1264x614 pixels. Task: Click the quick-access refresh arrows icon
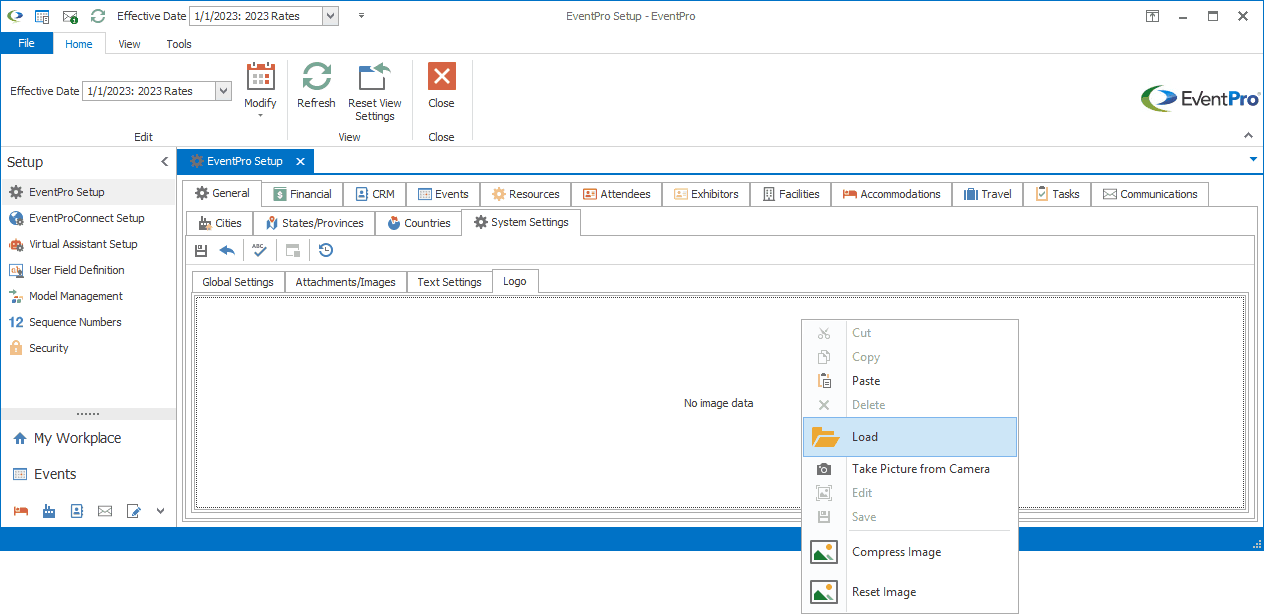(x=97, y=16)
